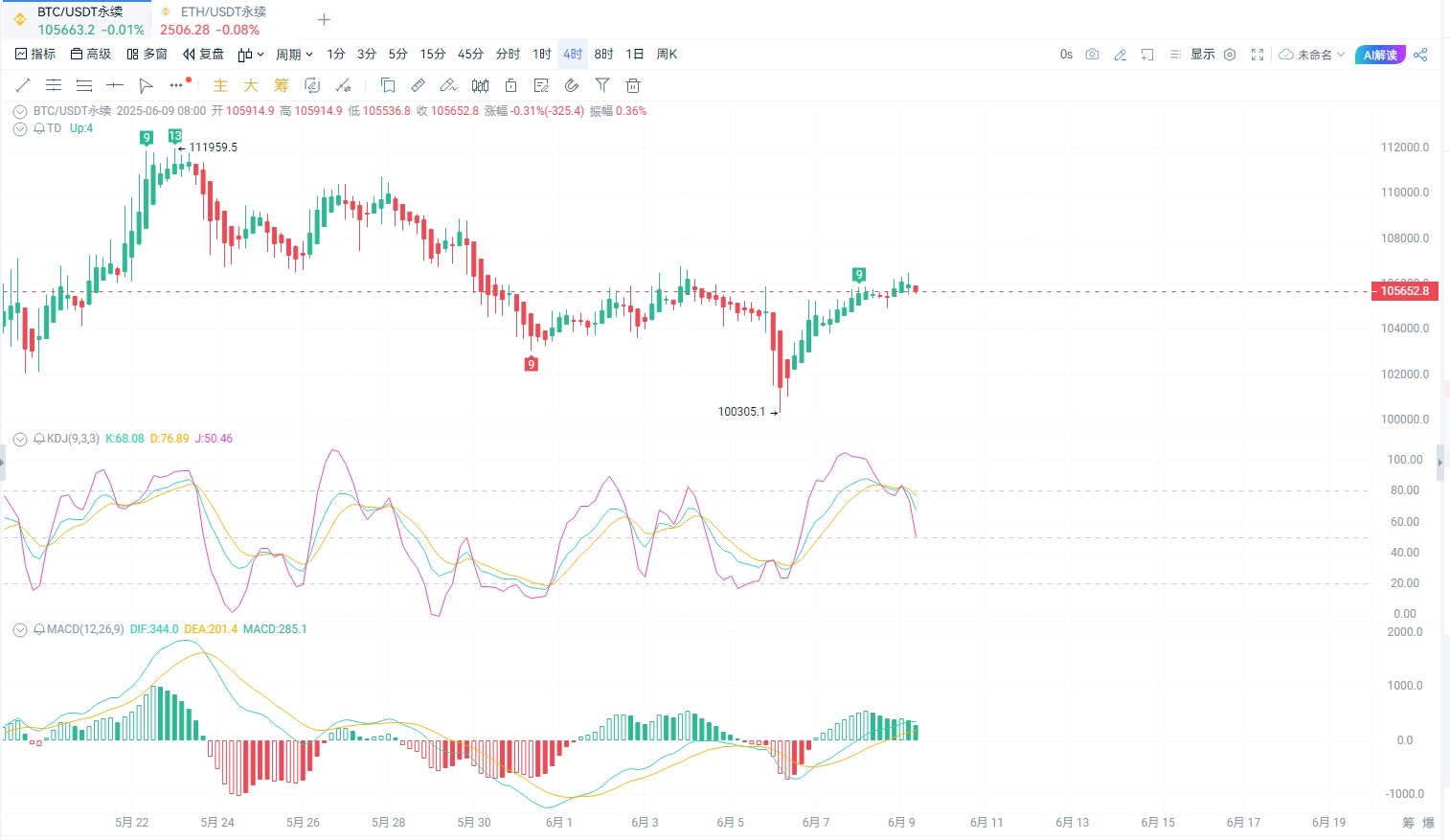Click the share icon
Viewport: 1450px width, 840px height.
click(1420, 55)
